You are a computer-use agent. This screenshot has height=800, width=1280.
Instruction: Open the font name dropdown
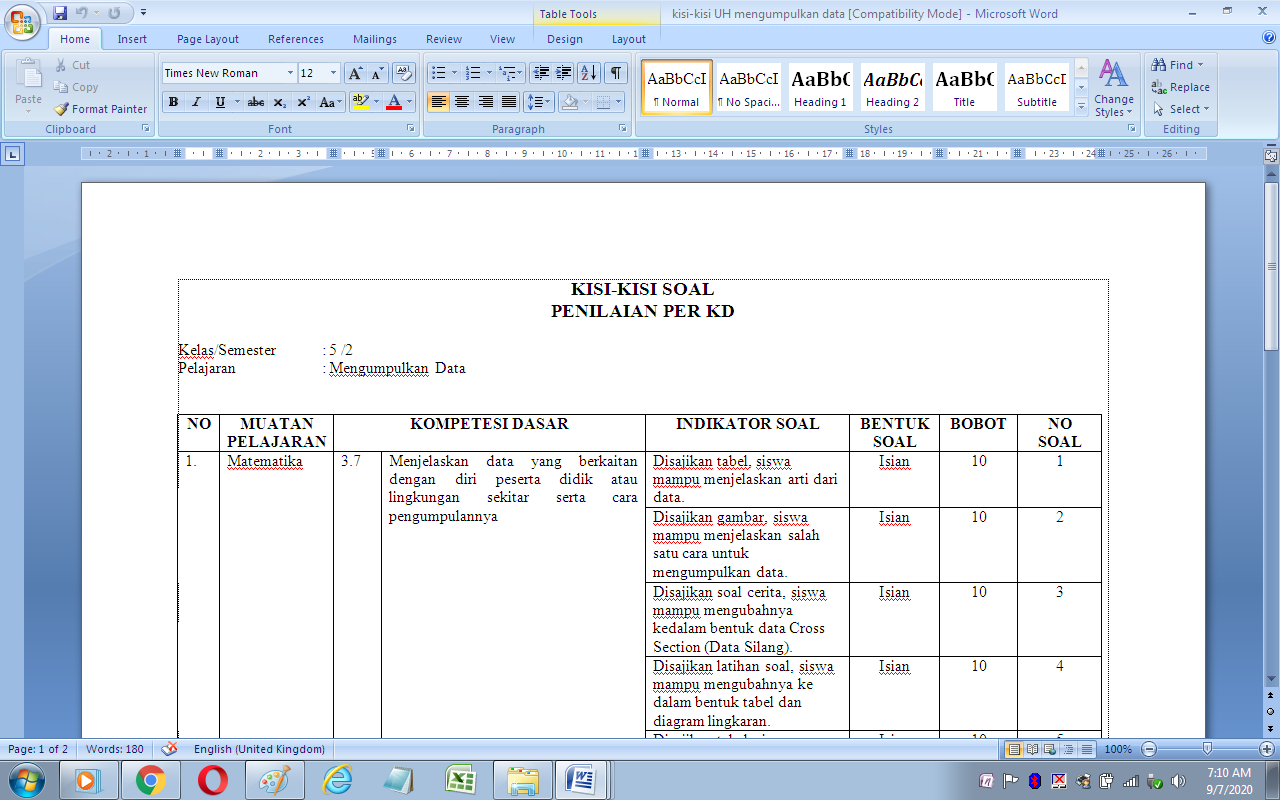291,73
